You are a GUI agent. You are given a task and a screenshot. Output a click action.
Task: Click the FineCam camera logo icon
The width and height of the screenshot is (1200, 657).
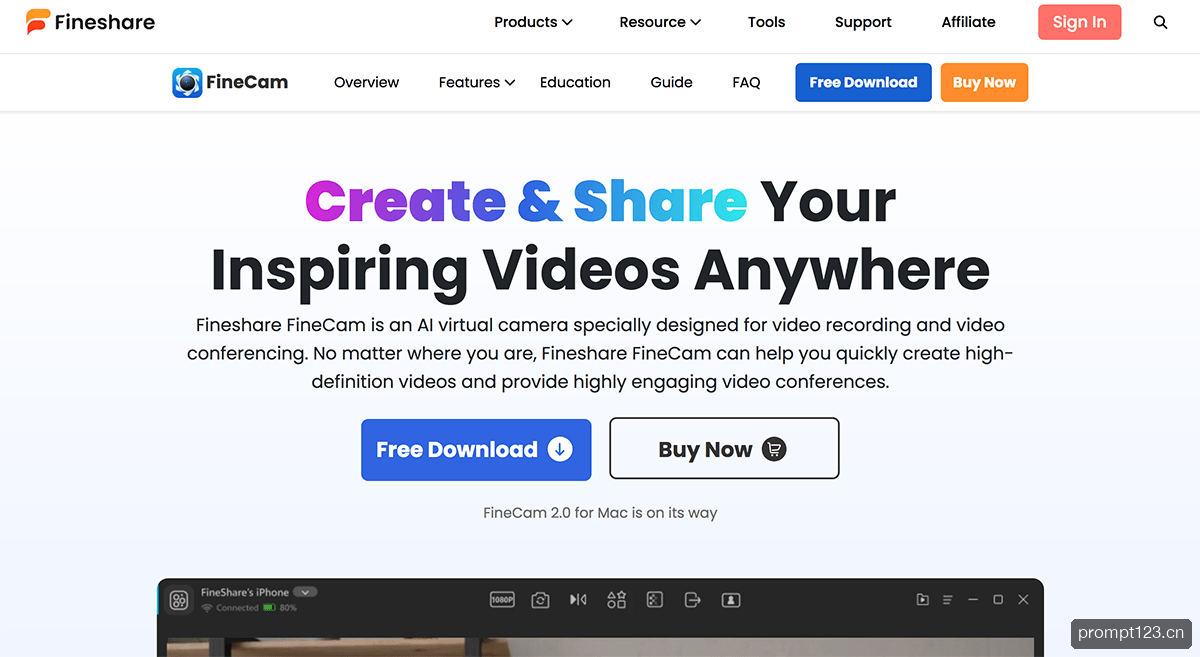(187, 83)
